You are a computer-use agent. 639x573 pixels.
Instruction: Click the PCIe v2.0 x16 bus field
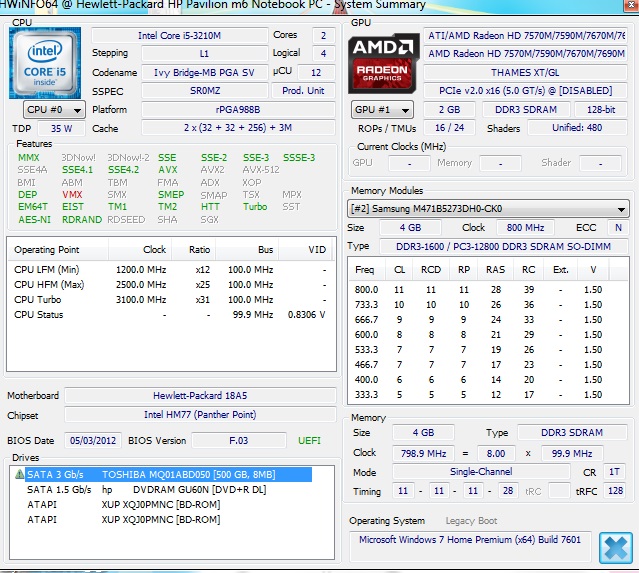coord(525,90)
